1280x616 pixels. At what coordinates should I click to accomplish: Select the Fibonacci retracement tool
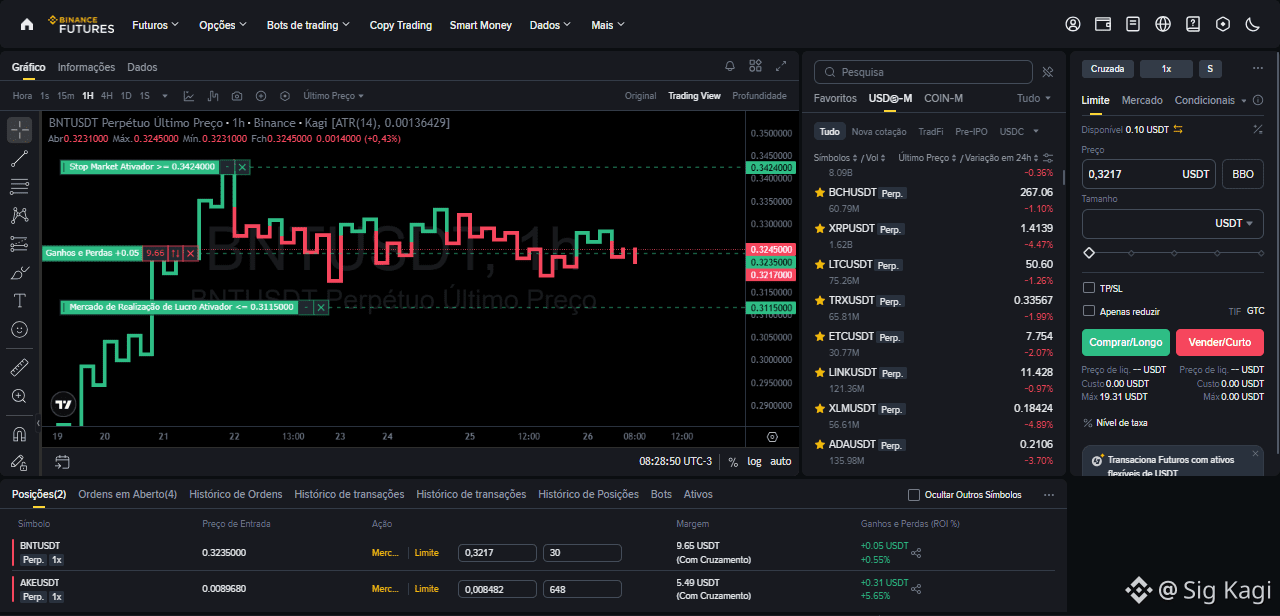click(19, 186)
